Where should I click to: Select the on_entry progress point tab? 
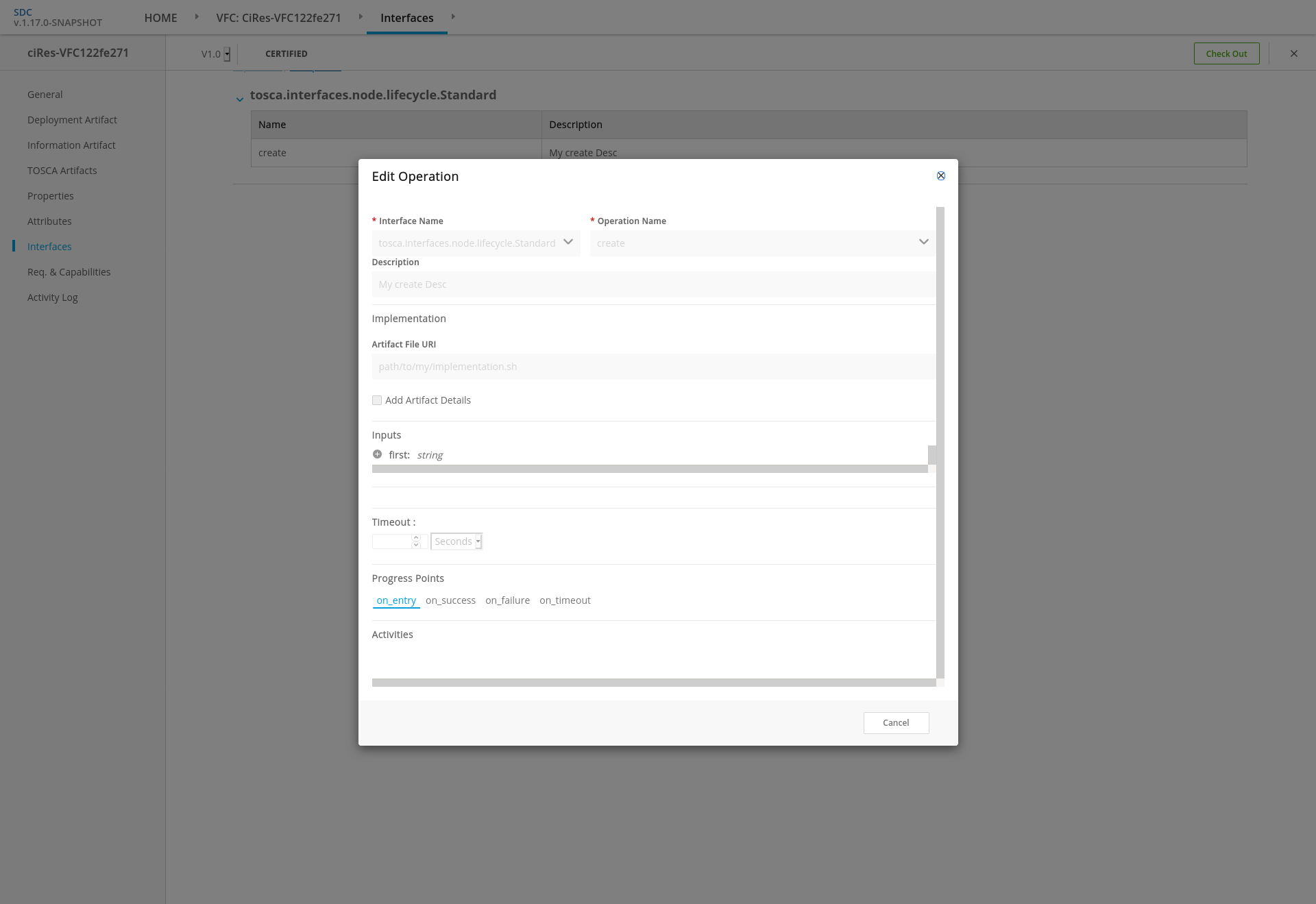tap(396, 600)
